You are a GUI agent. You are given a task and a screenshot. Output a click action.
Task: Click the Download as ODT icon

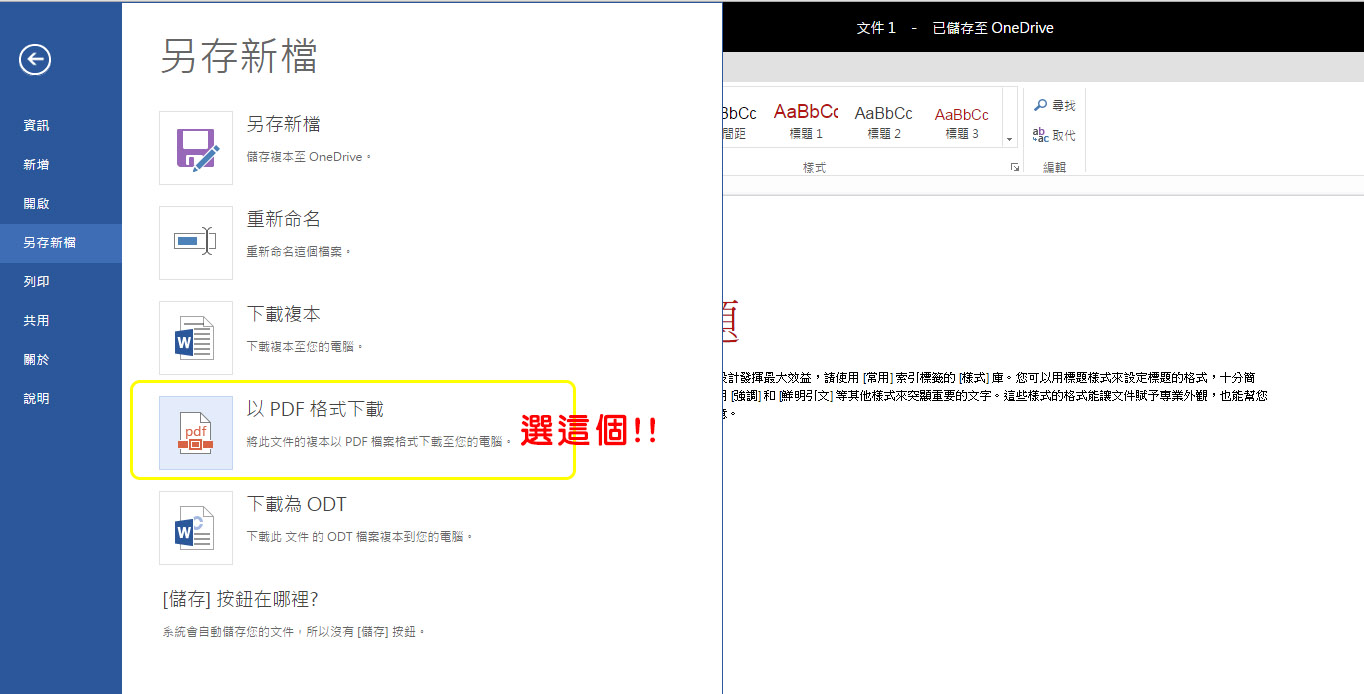pos(196,528)
